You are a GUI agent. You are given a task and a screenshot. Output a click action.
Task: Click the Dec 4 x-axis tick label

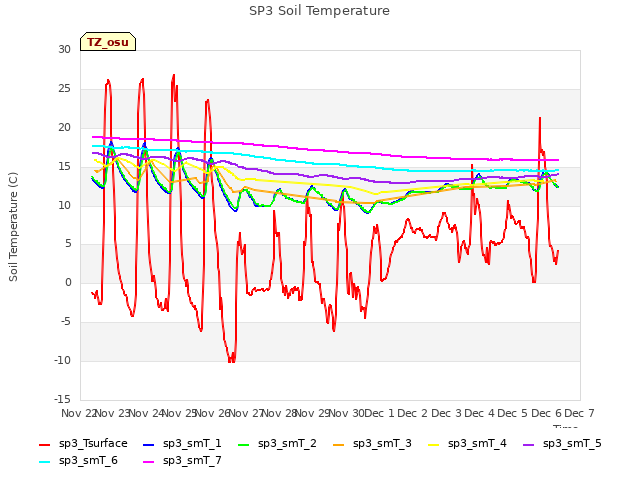pos(480,413)
